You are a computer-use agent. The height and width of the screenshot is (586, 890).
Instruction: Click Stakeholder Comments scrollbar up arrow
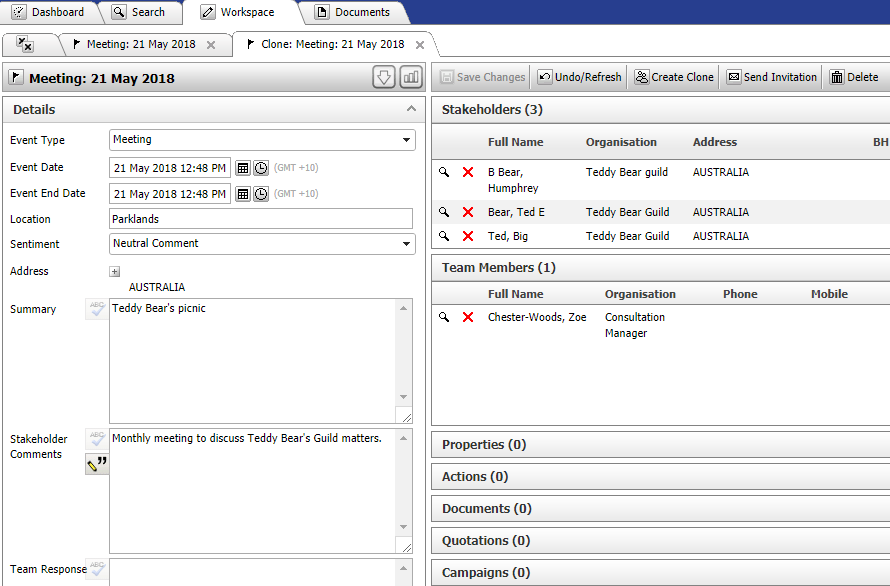(x=404, y=438)
